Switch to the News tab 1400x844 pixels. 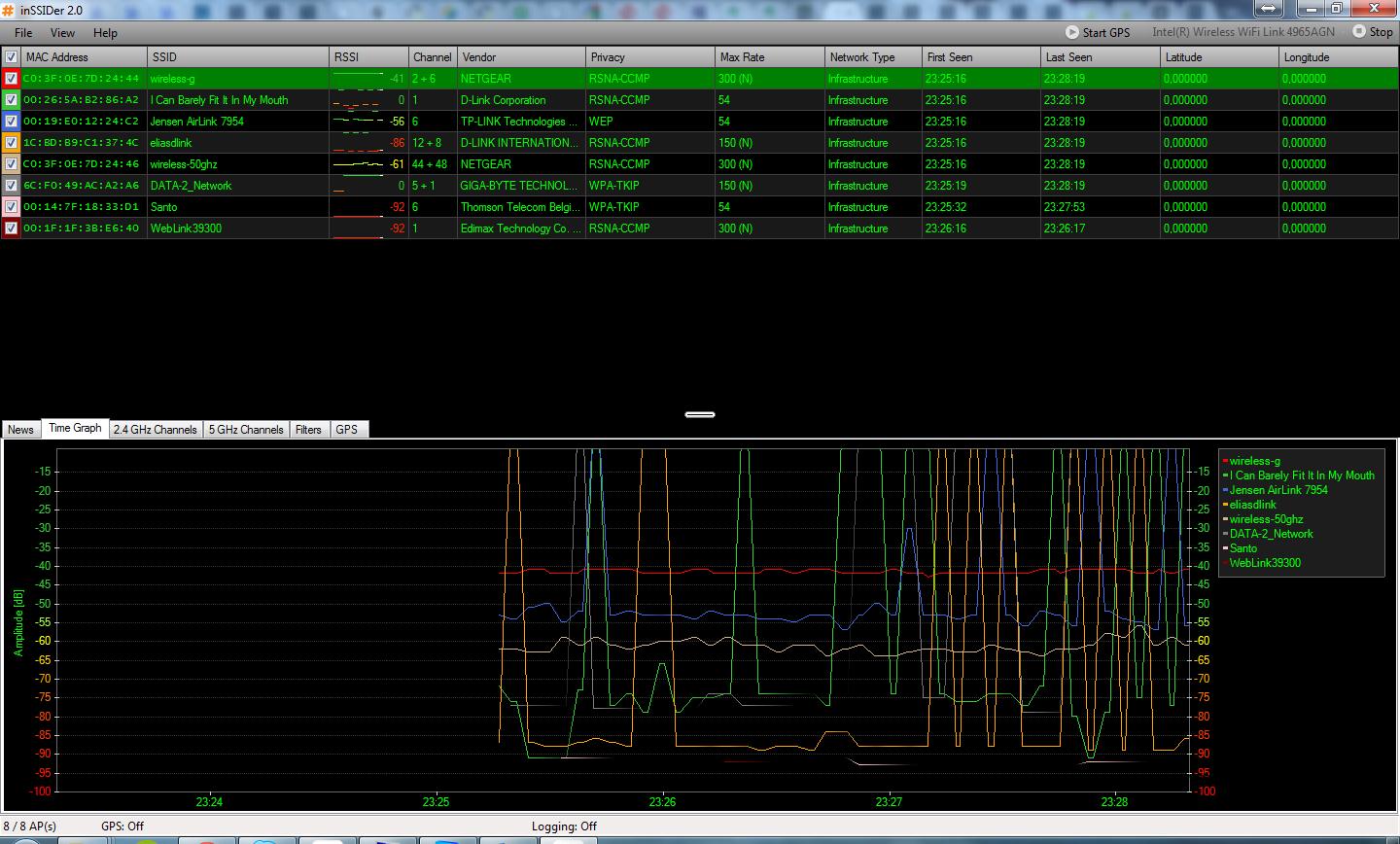click(20, 429)
